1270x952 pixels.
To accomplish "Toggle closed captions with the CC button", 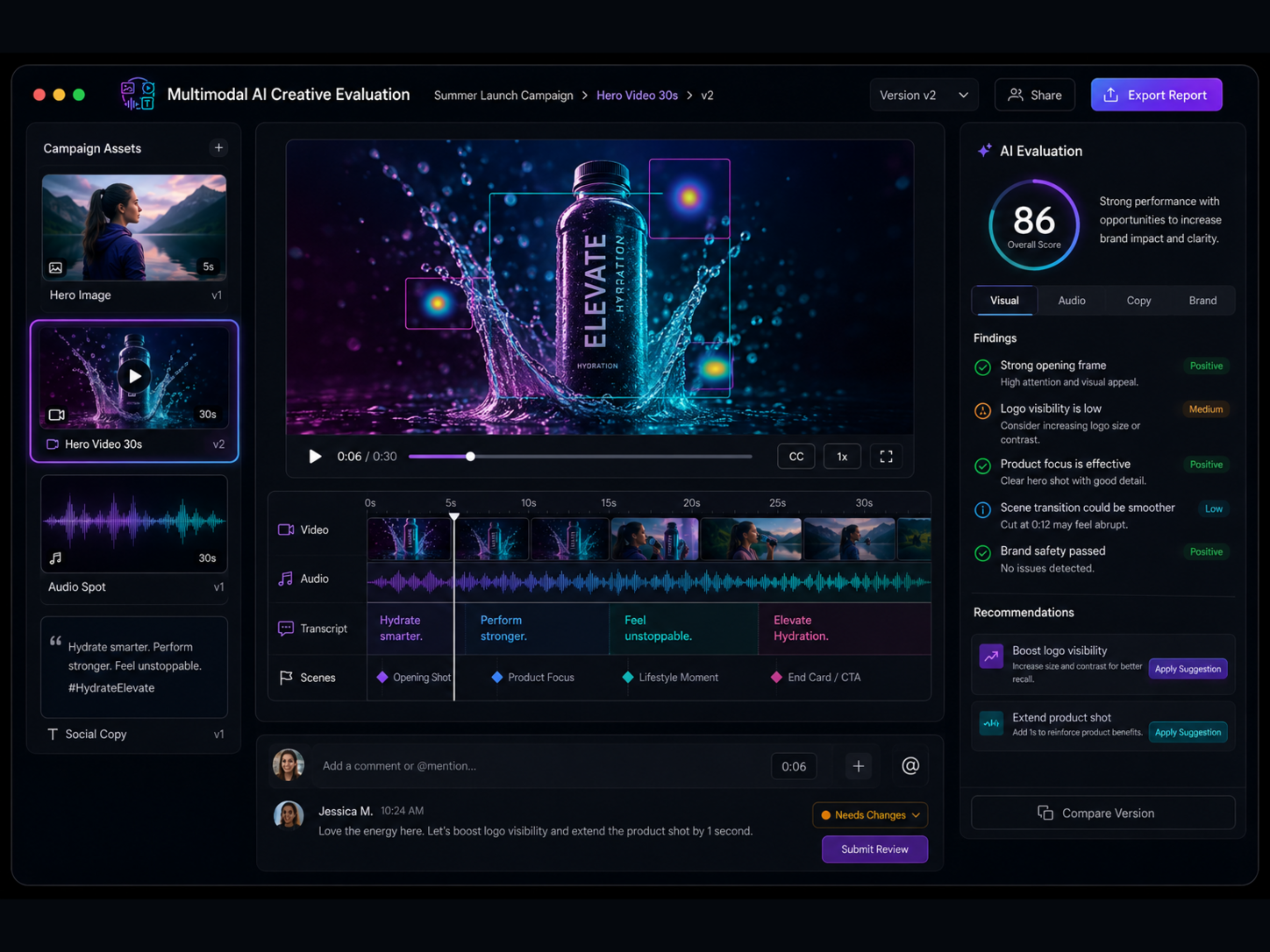I will coord(796,457).
